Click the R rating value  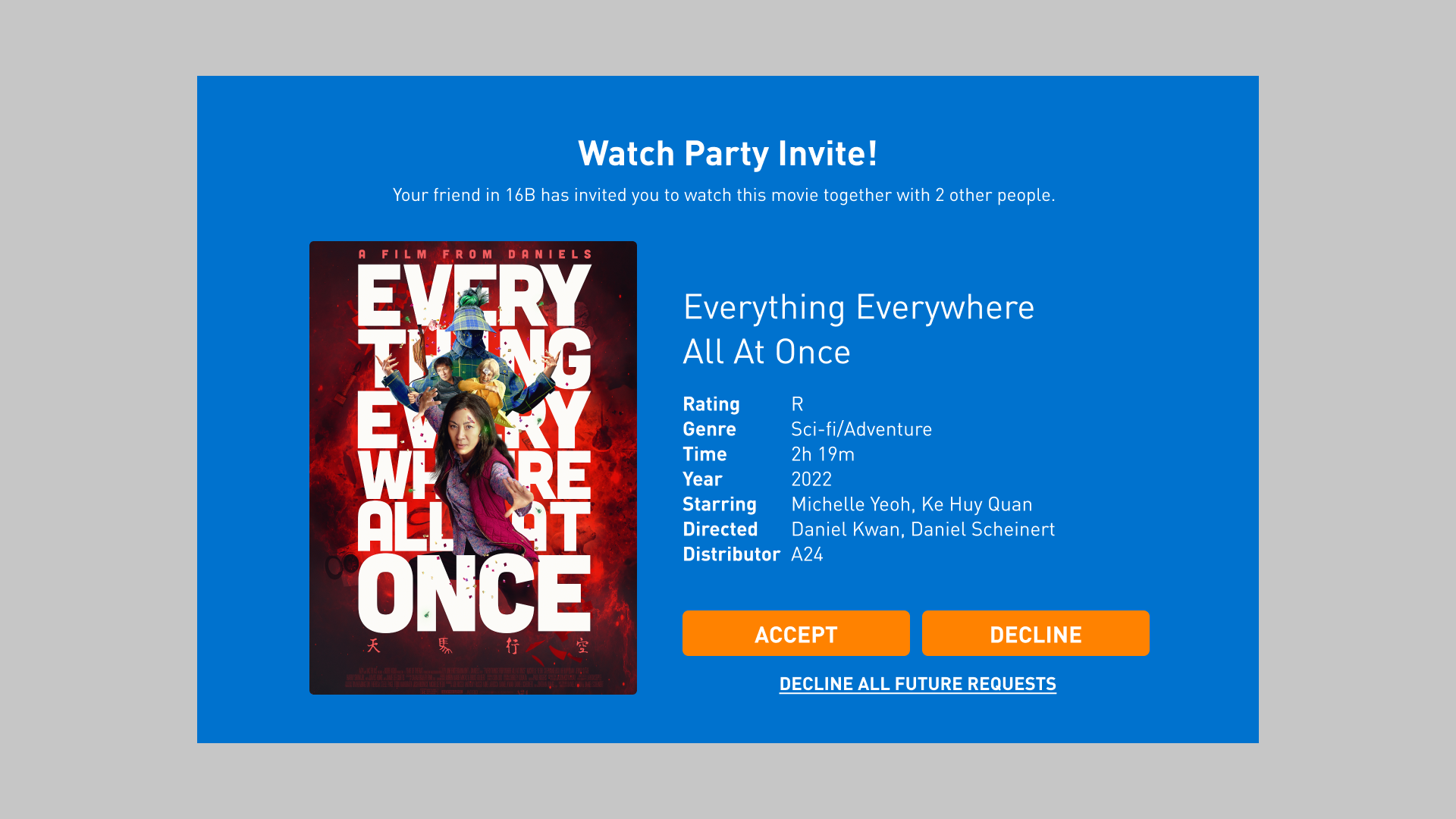[797, 404]
